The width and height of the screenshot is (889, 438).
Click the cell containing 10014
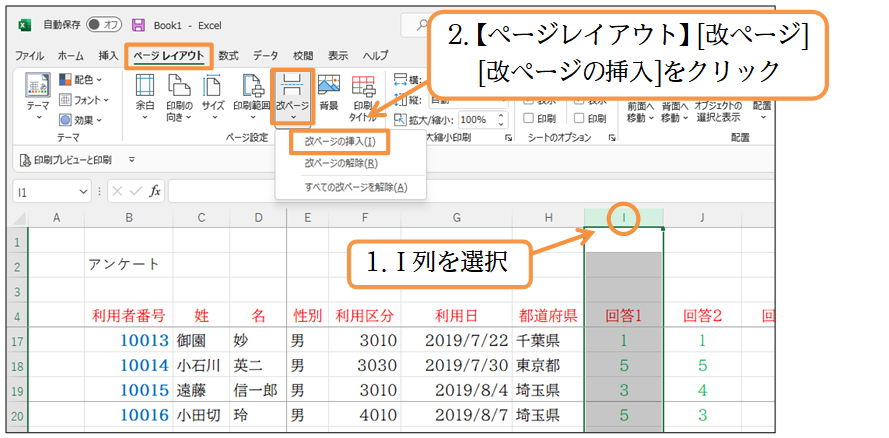point(129,365)
